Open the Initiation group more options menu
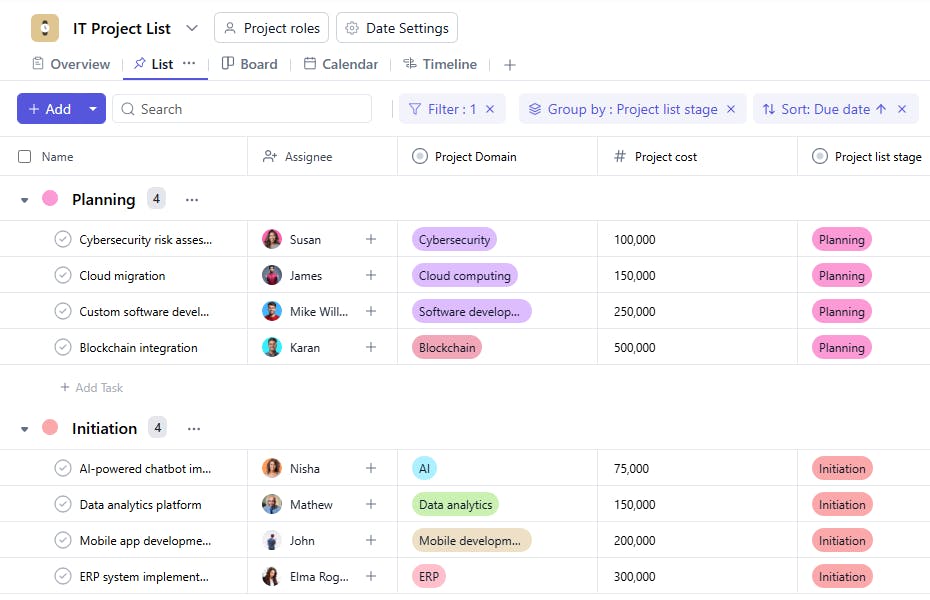930x600 pixels. point(194,428)
